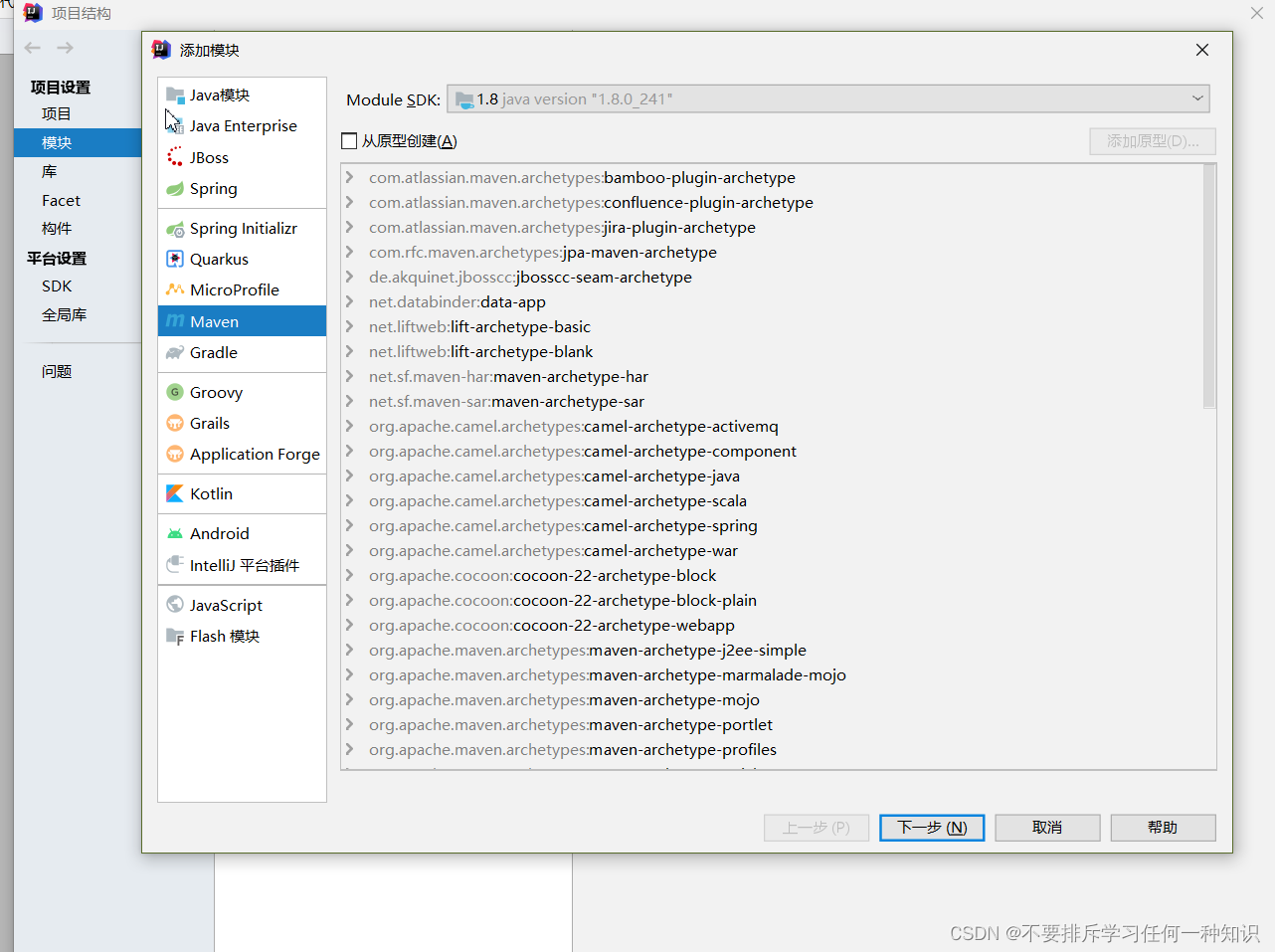Click the JBoss red dotted icon

pos(175,157)
